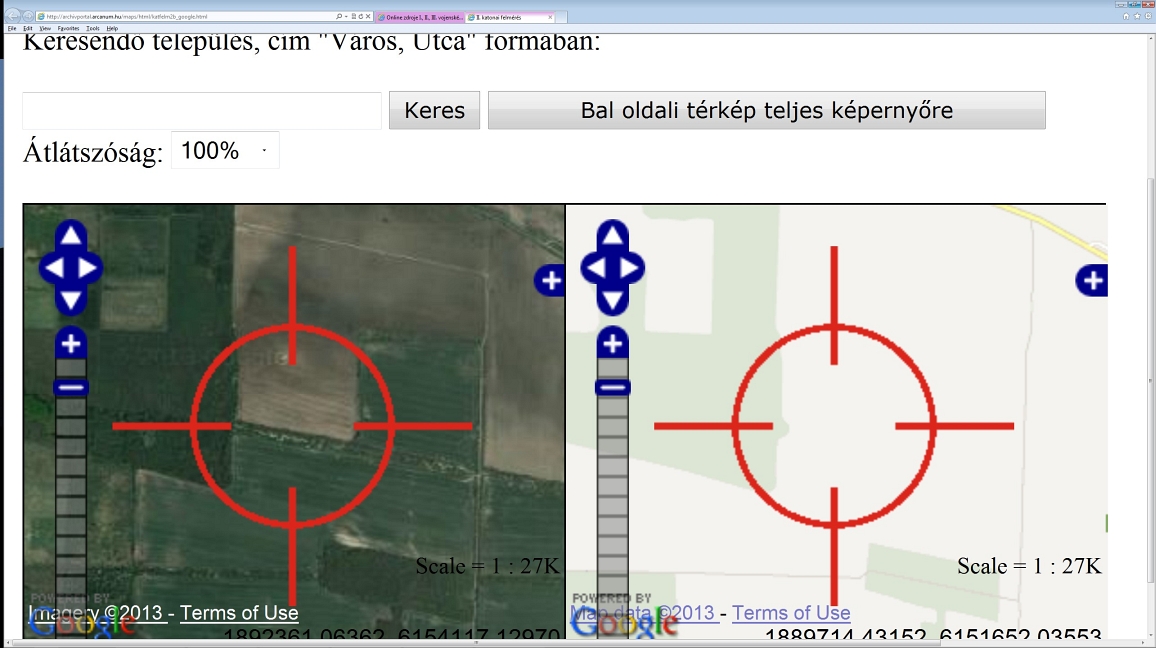Pan the right road map left
The image size is (1156, 648).
(595, 268)
